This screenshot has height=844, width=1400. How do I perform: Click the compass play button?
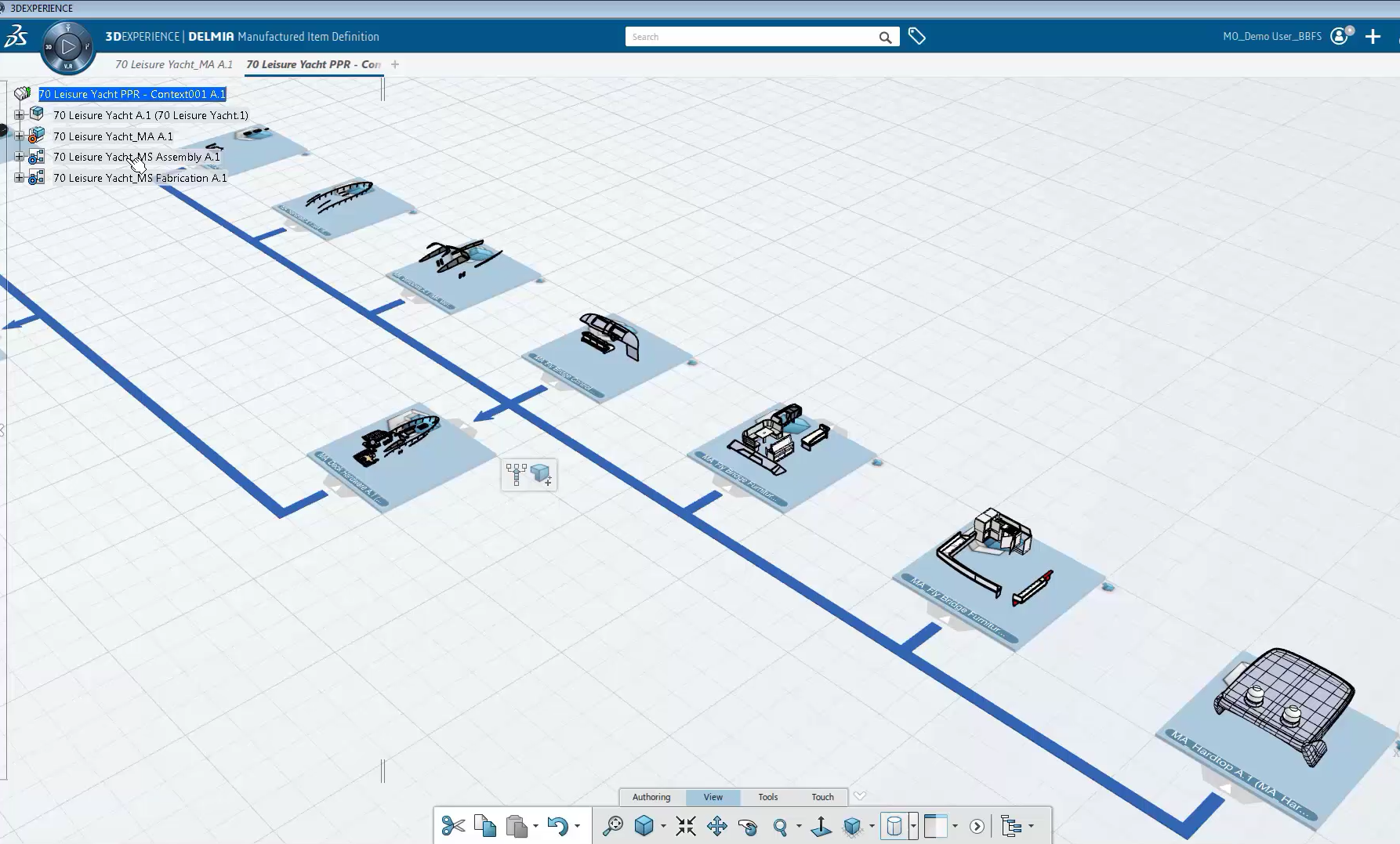[68, 47]
